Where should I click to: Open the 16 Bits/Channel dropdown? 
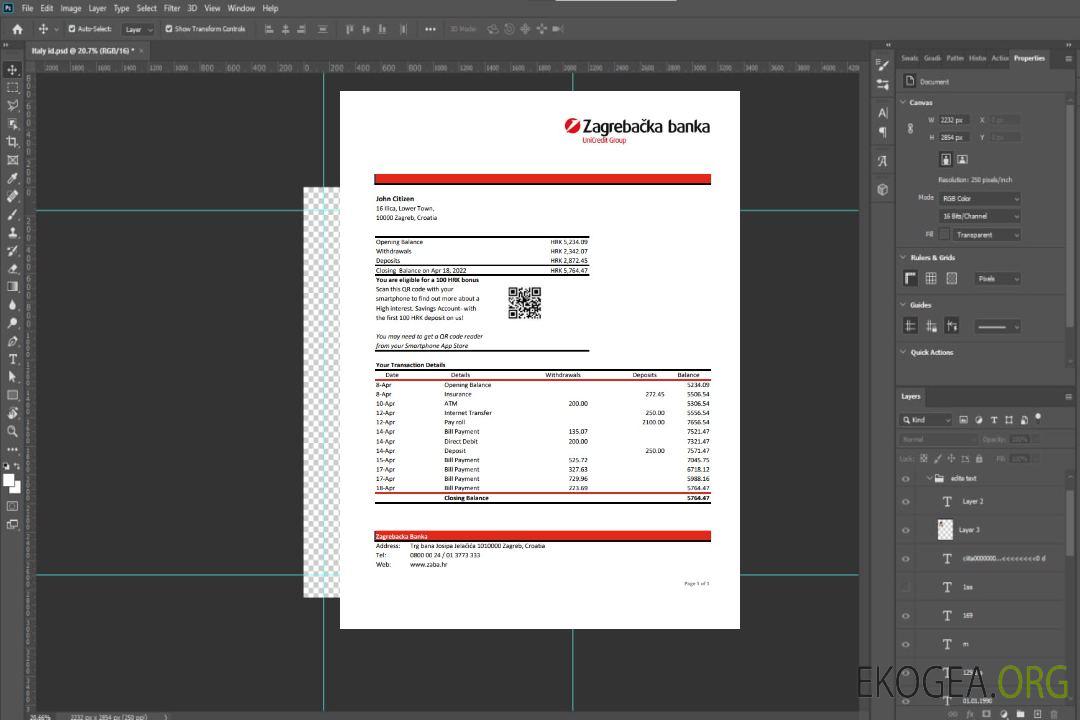coord(979,216)
